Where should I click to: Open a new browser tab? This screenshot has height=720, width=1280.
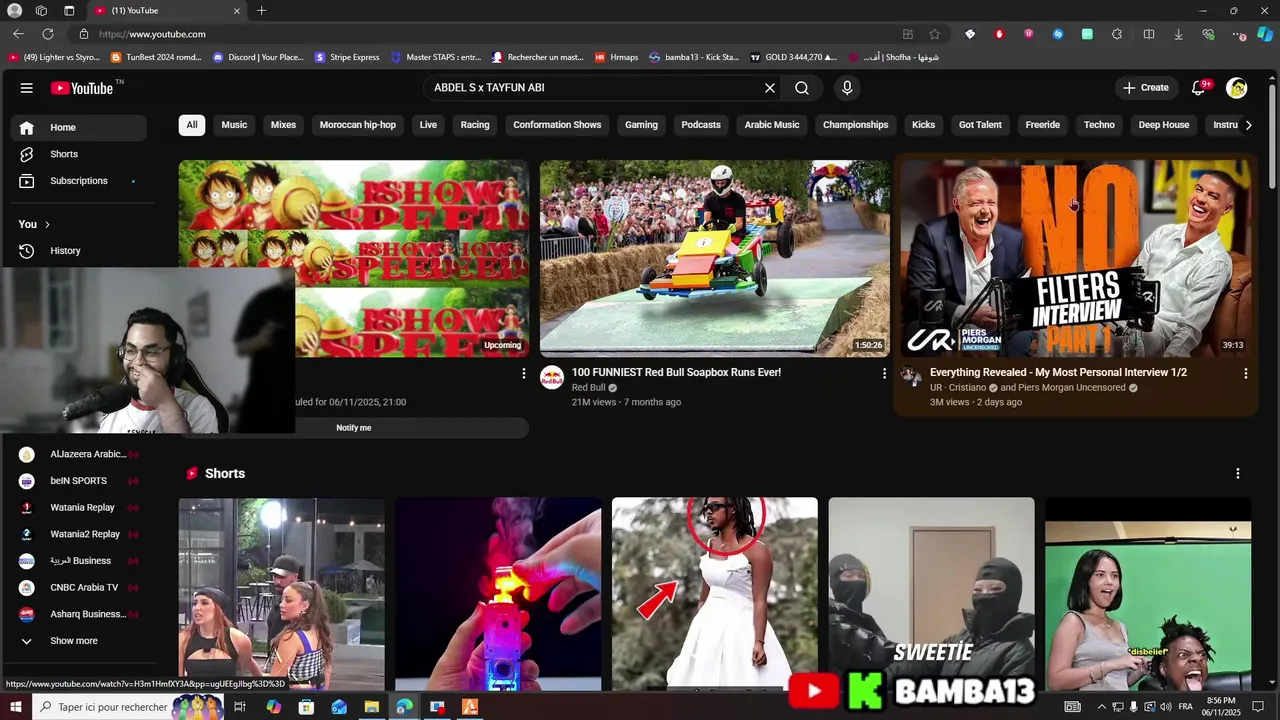(261, 11)
